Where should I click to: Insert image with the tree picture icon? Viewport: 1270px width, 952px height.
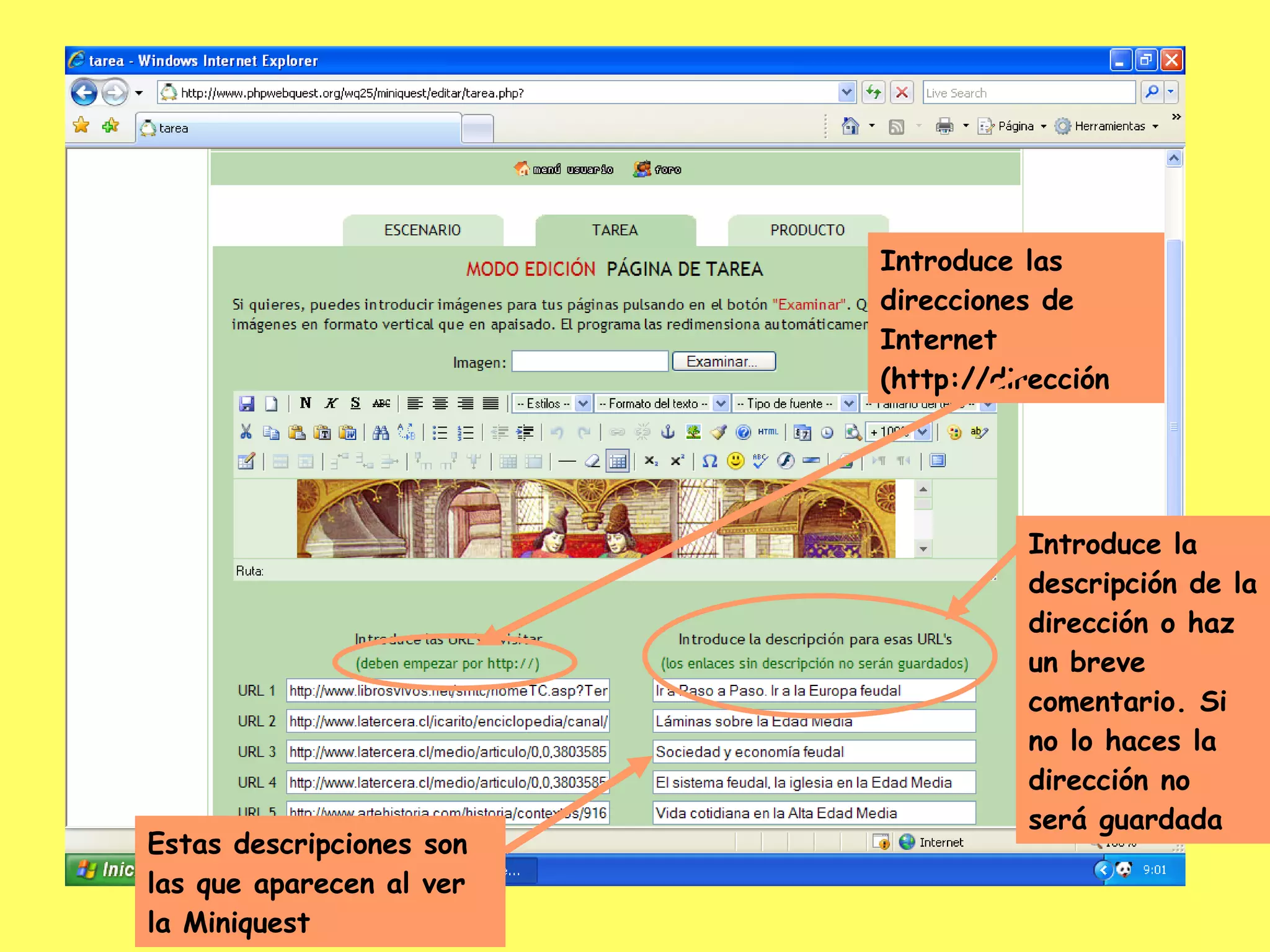click(693, 432)
